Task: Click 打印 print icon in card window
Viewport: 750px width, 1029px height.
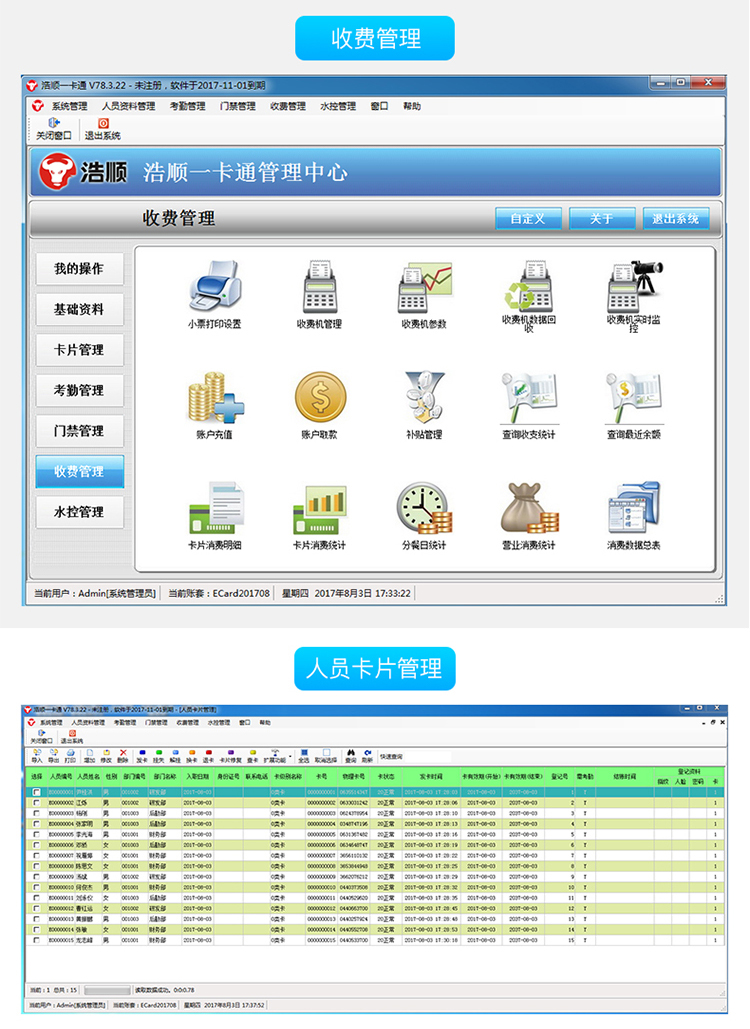Action: click(x=70, y=756)
